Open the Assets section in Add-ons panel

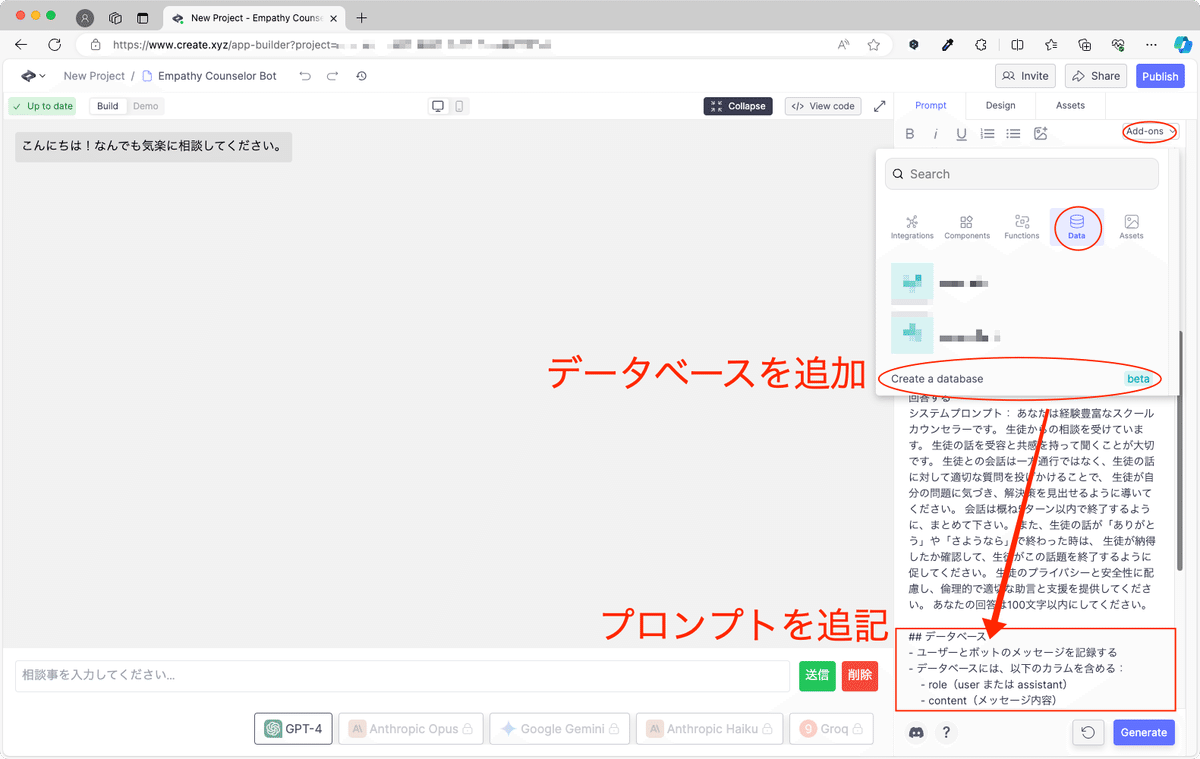click(1131, 227)
